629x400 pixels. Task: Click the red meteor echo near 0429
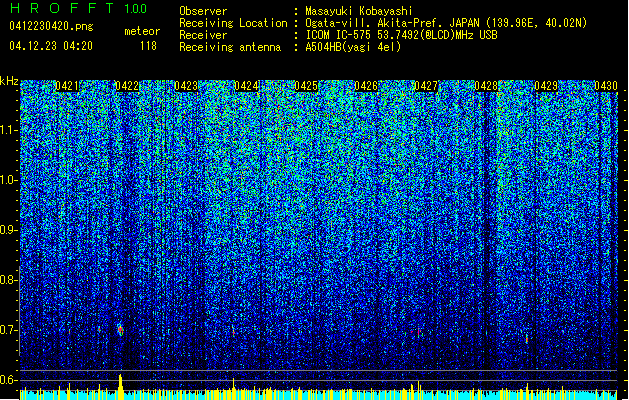coord(527,339)
